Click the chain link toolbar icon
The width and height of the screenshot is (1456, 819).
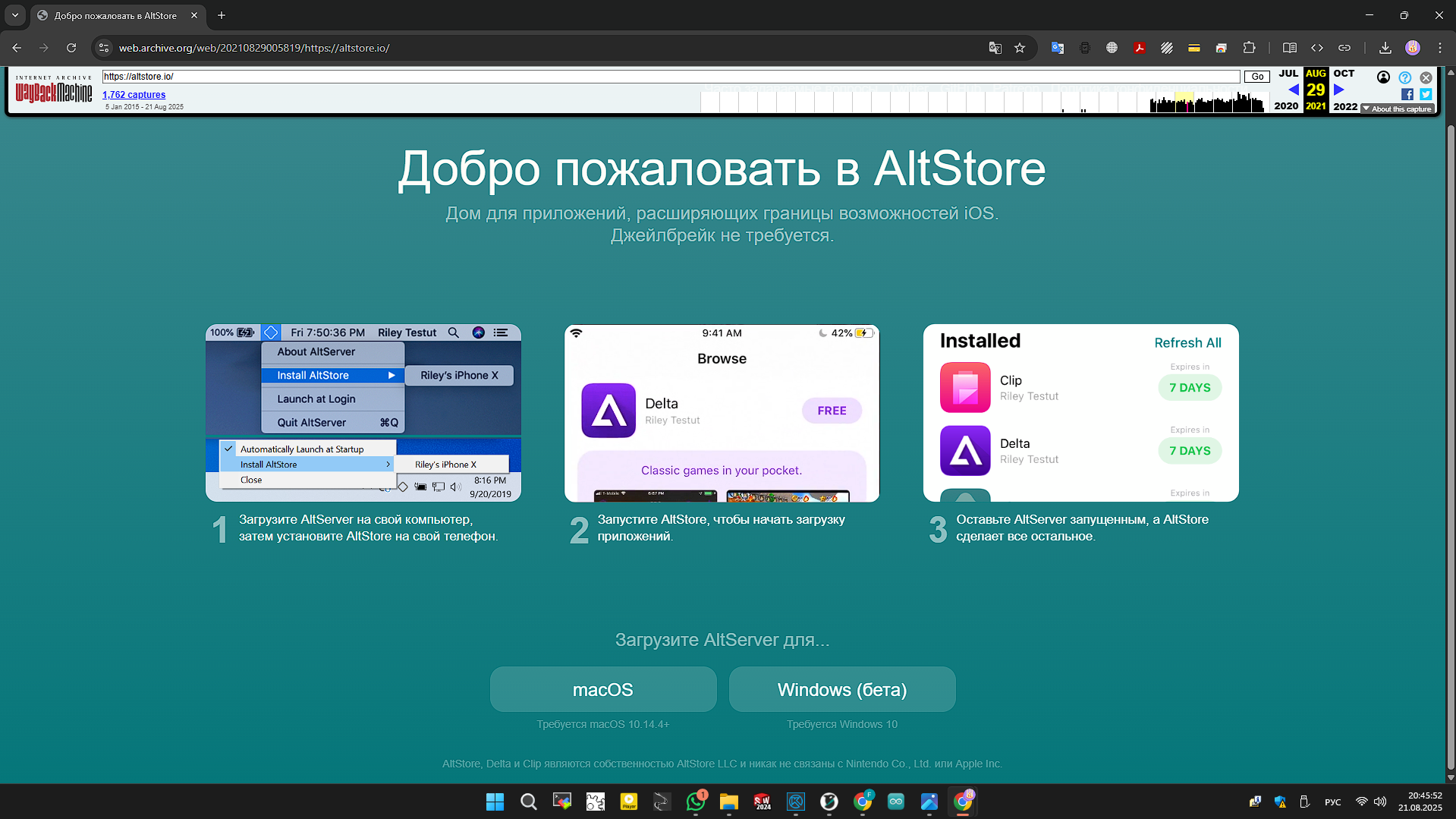click(1344, 48)
